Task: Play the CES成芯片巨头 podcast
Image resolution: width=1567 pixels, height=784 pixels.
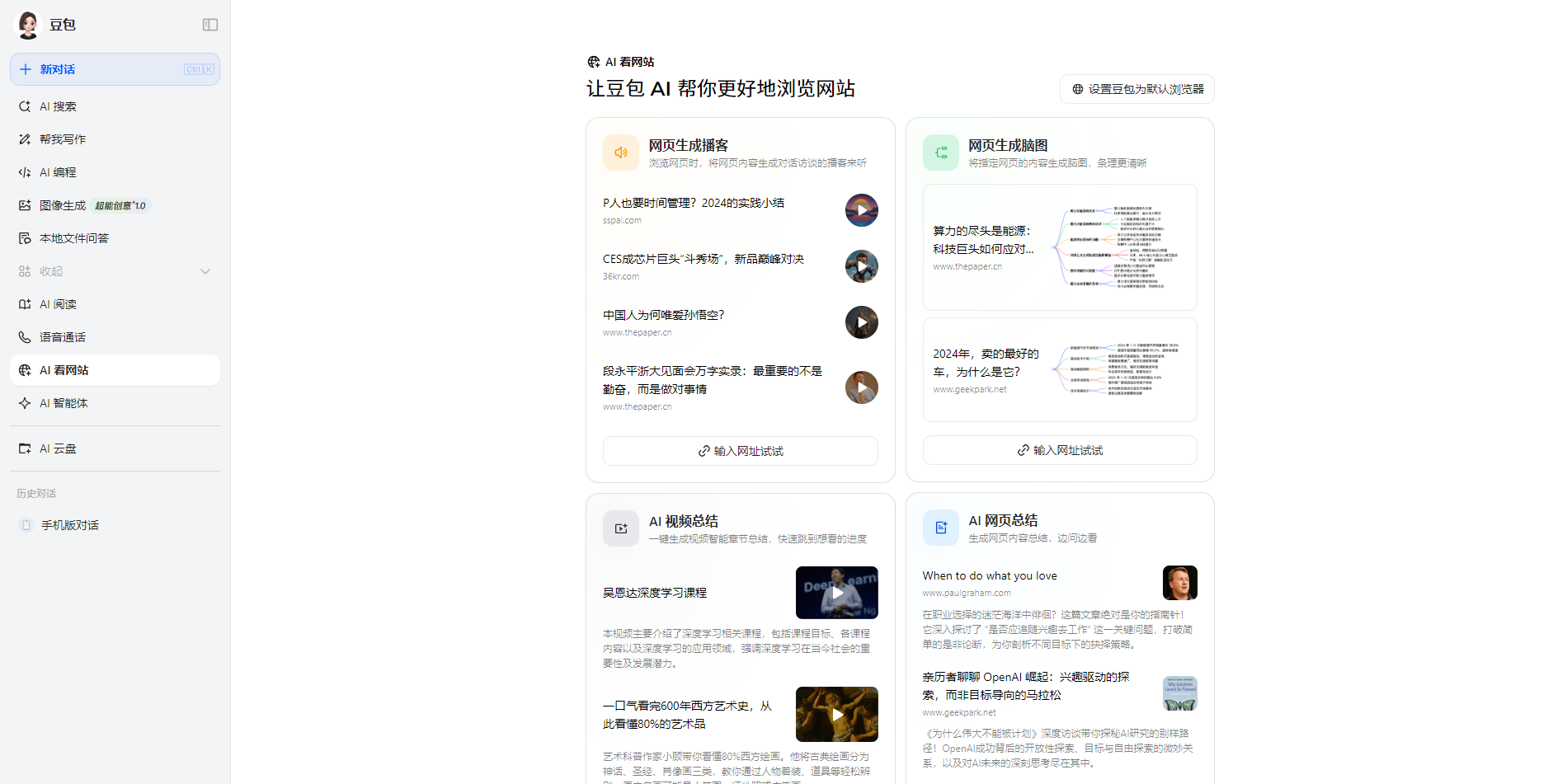Action: coord(862,266)
